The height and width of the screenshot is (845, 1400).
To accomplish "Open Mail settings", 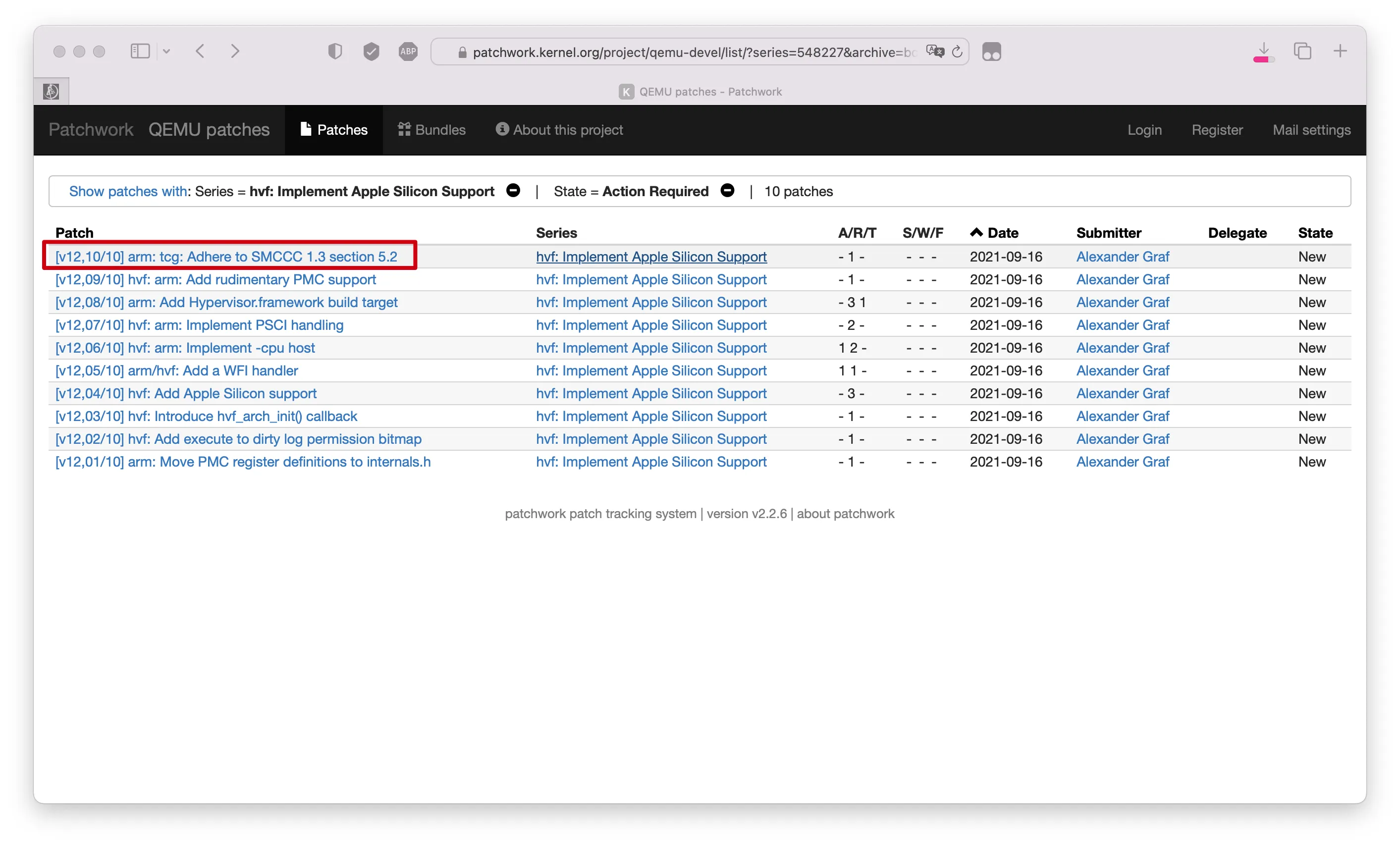I will (1311, 130).
